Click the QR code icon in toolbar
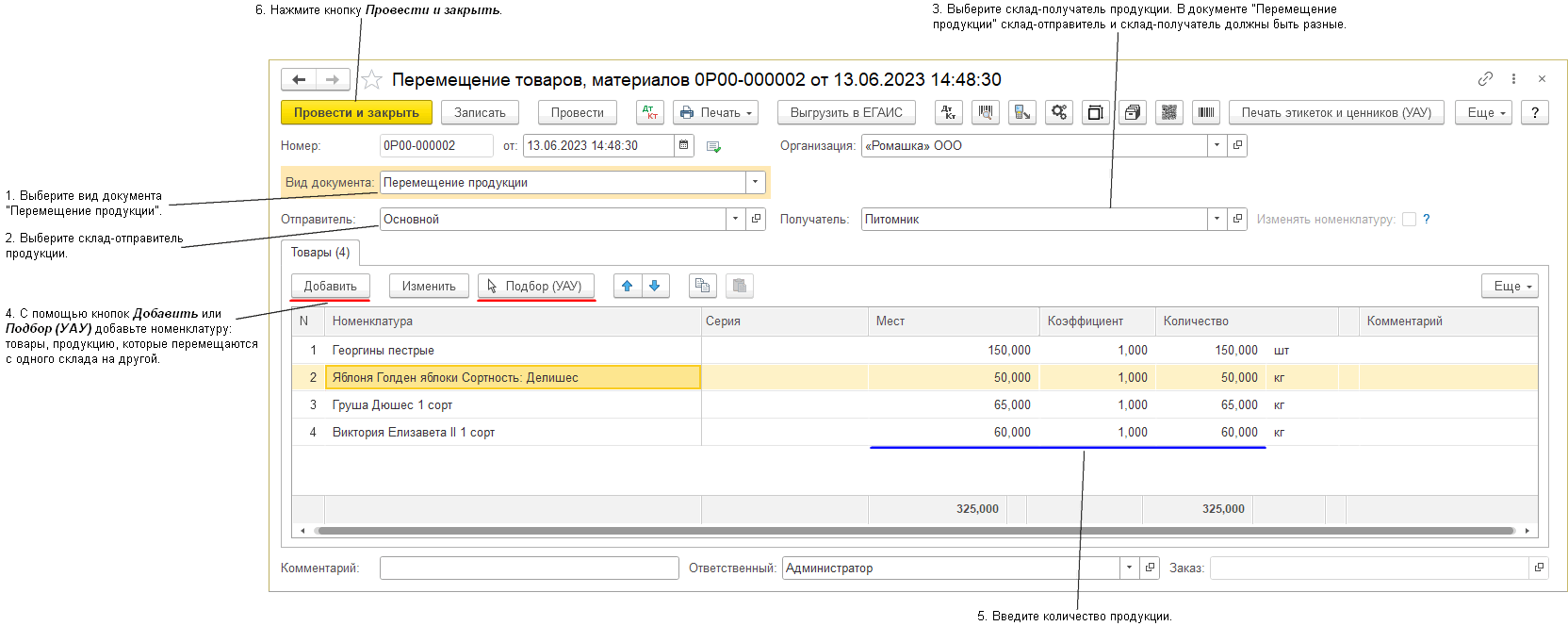Viewport: 1568px width, 626px height. (x=1168, y=113)
